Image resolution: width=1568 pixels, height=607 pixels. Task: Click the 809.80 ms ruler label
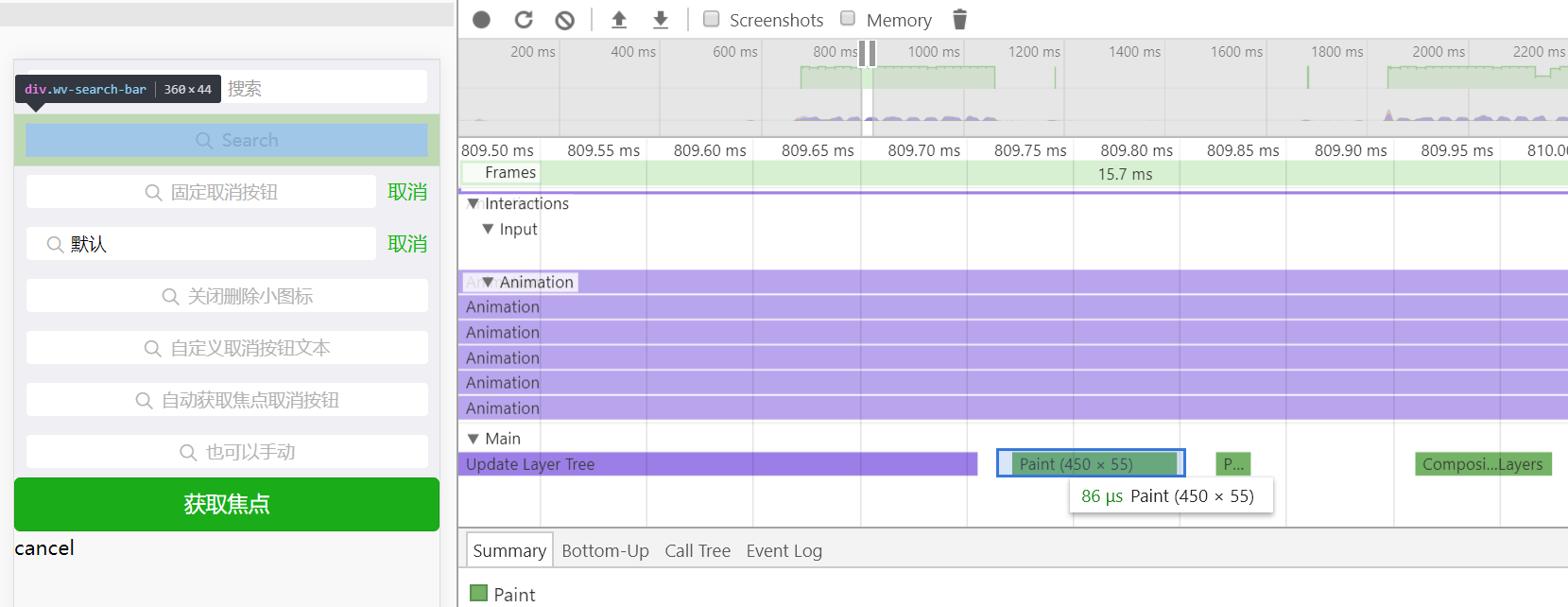pos(1136,150)
